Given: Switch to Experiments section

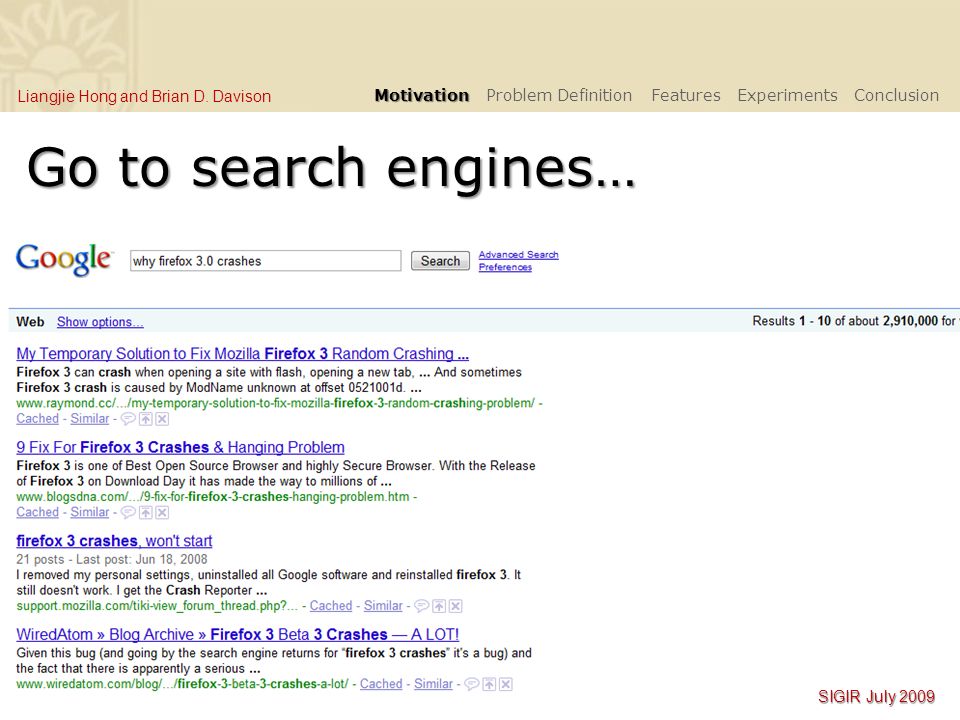Looking at the screenshot, I should click(787, 96).
